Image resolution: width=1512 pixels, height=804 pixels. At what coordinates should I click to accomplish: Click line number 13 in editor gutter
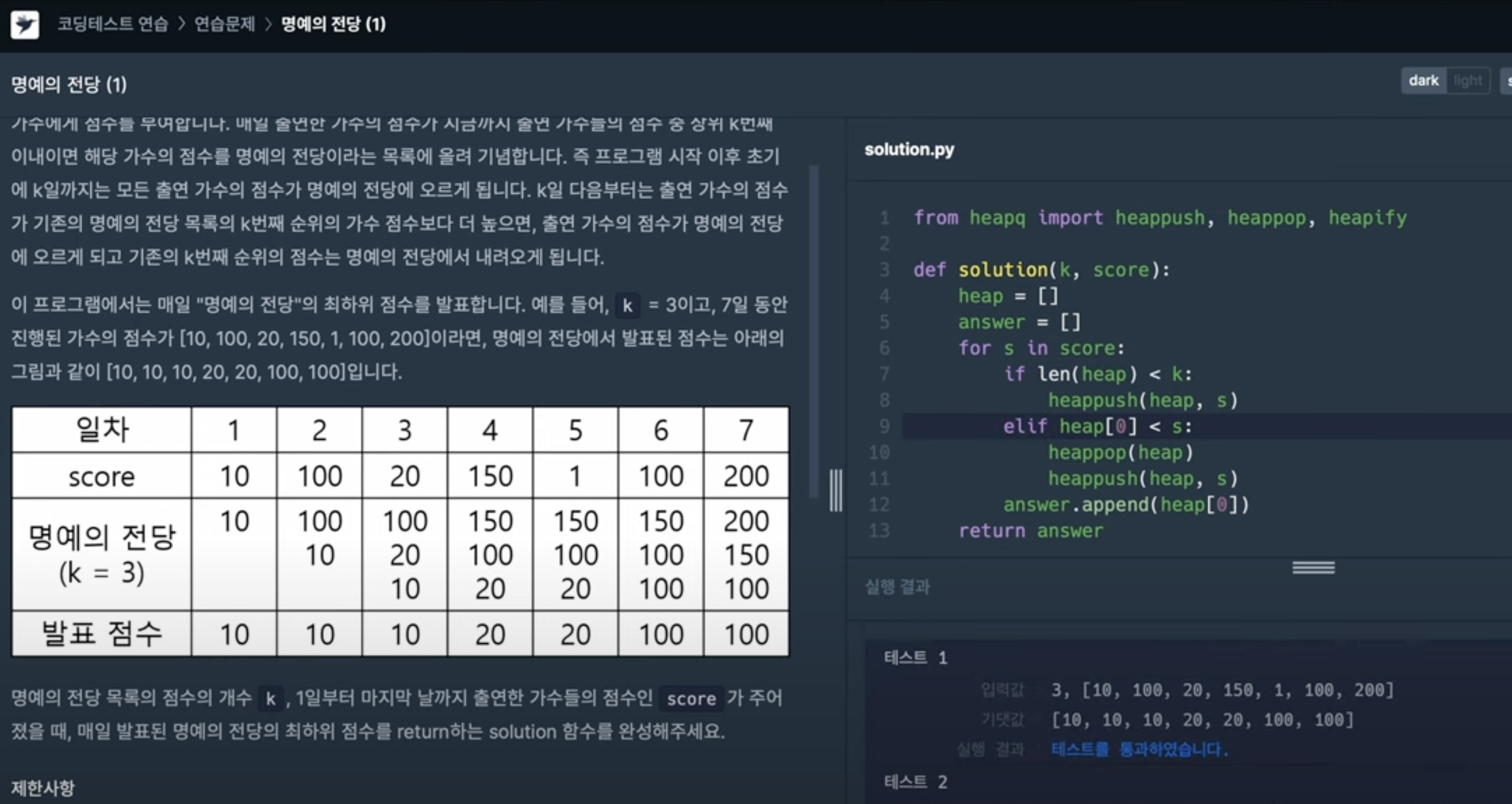click(879, 530)
